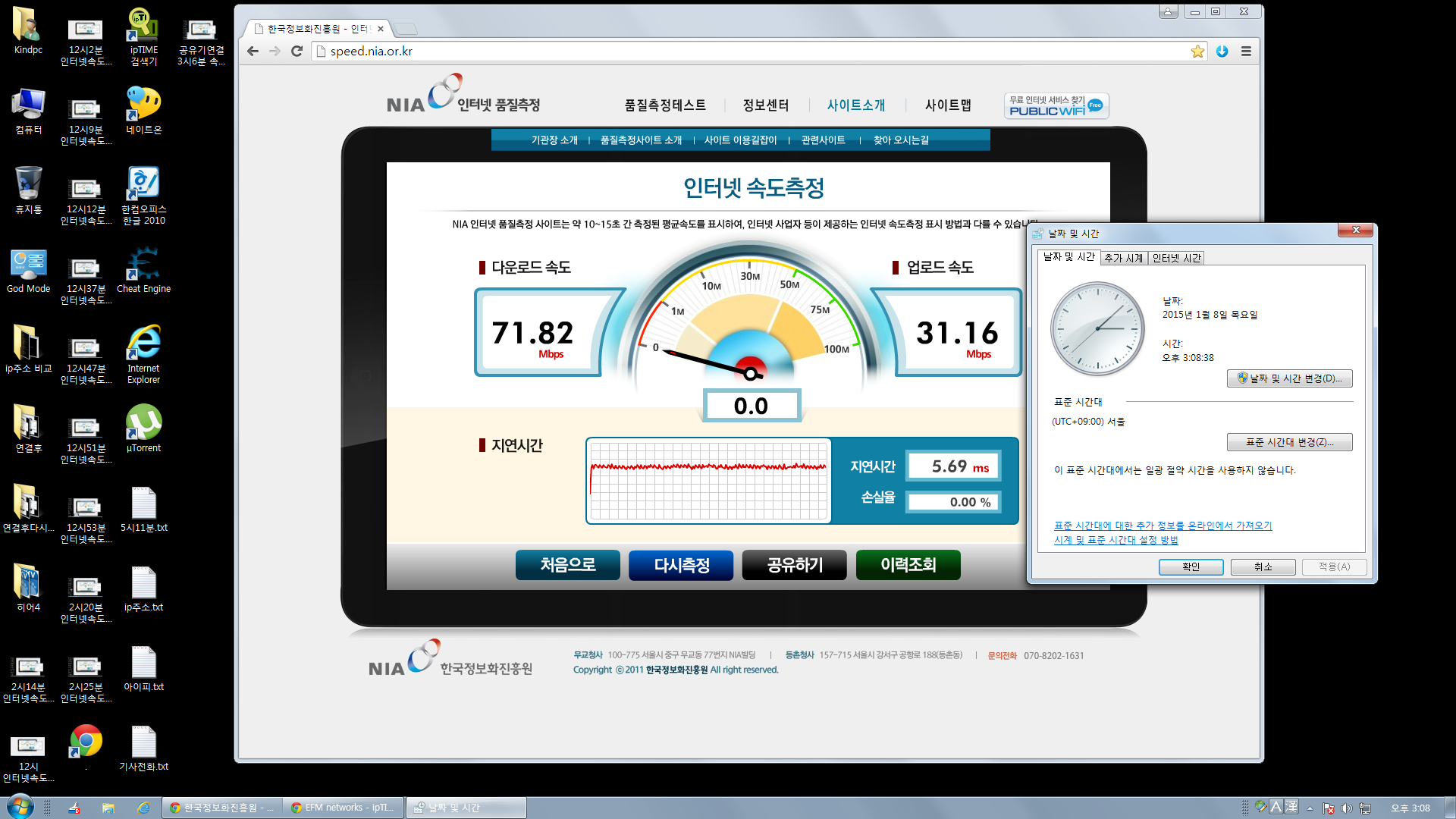Click the speed.nia.or.kr address bar
Viewport: 1456px width, 819px height.
[751, 52]
